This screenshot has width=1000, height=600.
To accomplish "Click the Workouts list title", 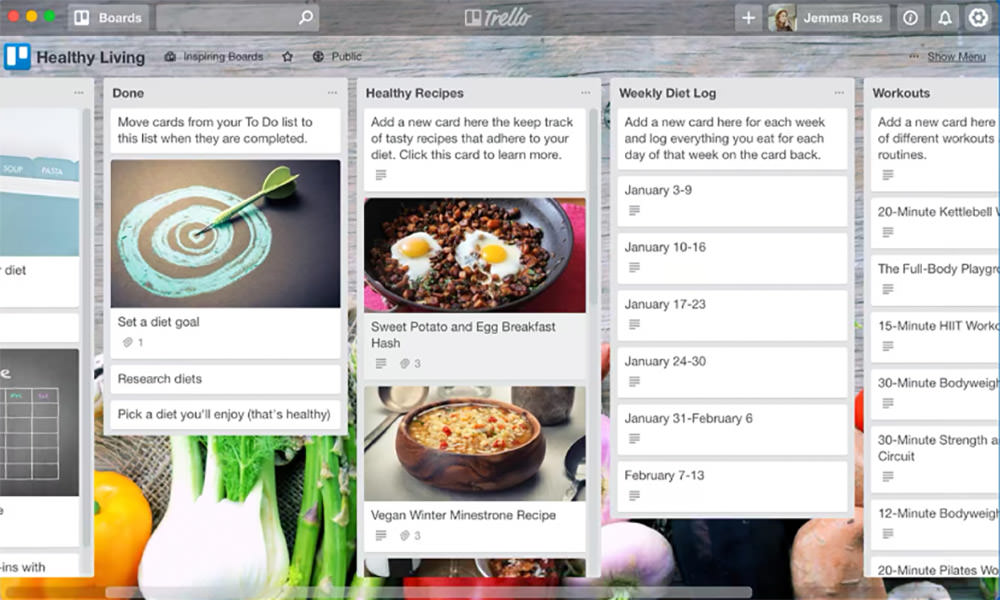I will (901, 93).
